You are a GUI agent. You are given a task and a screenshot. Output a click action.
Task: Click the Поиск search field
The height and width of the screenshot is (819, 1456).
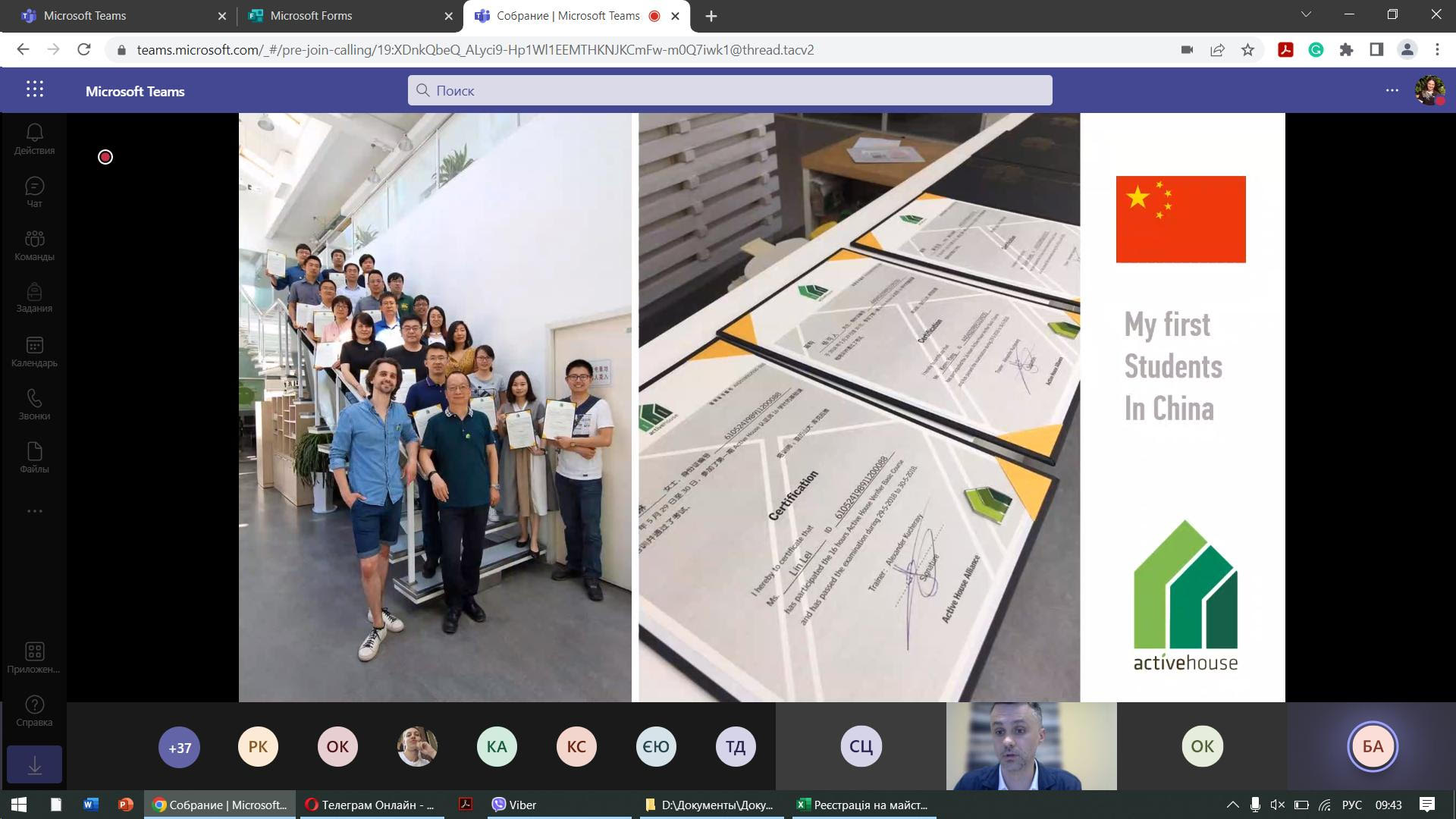[x=730, y=90]
